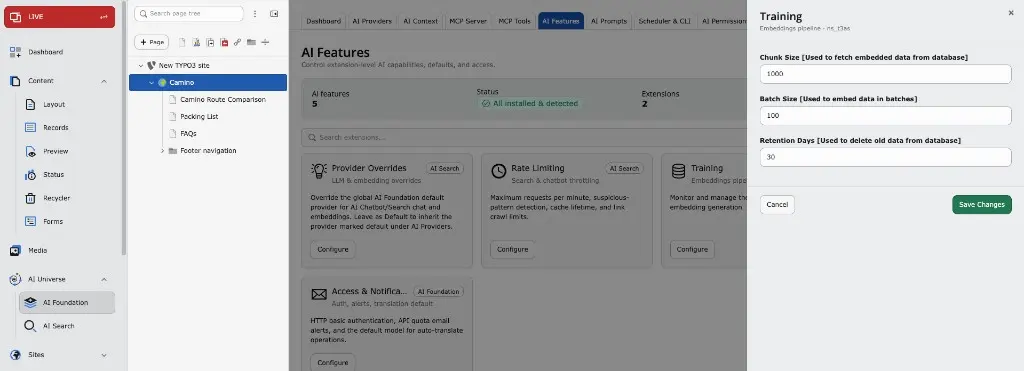Viewport: 1024px width, 371px height.
Task: Configure Provider Overrides card
Action: tap(332, 250)
